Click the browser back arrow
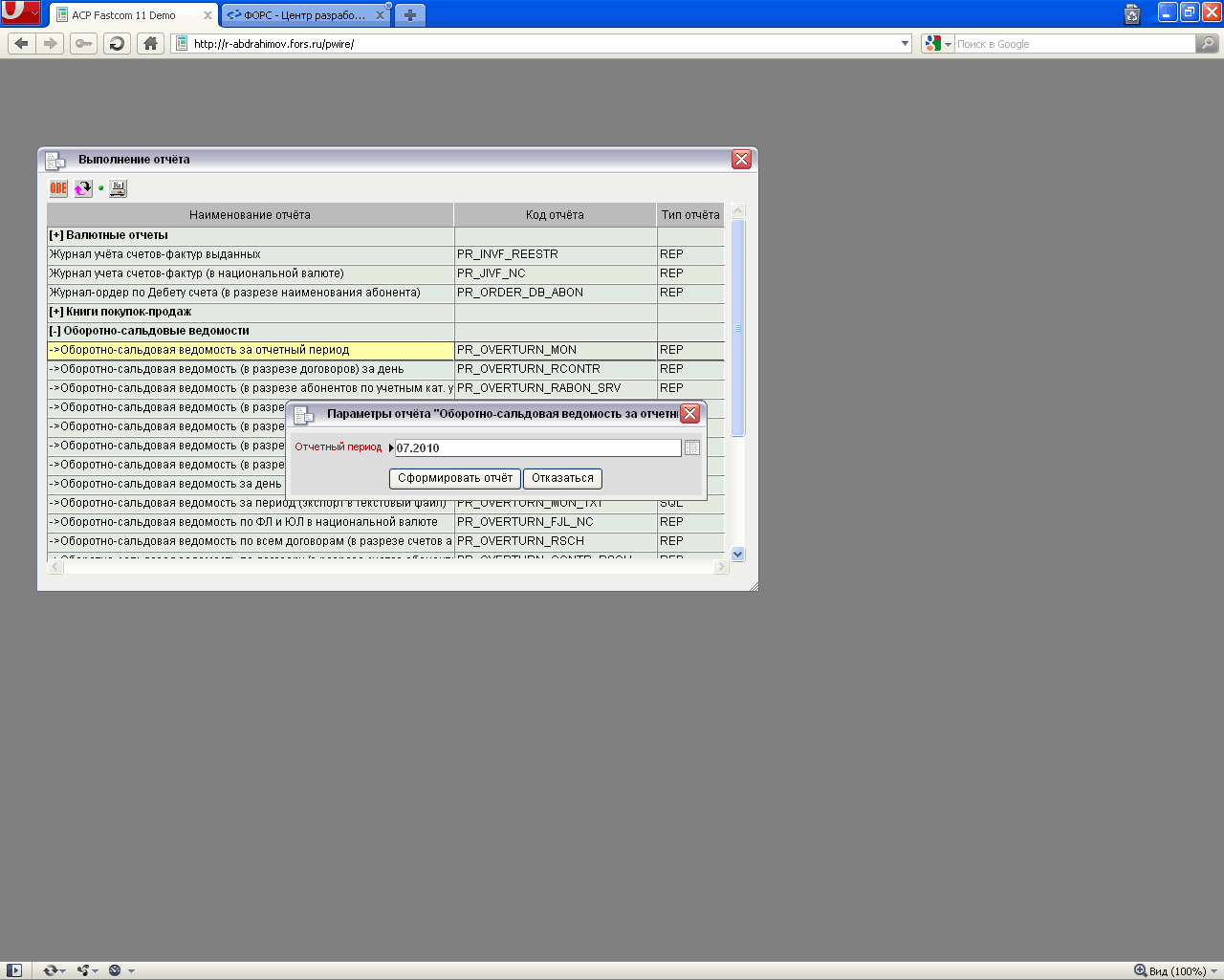 (21, 43)
